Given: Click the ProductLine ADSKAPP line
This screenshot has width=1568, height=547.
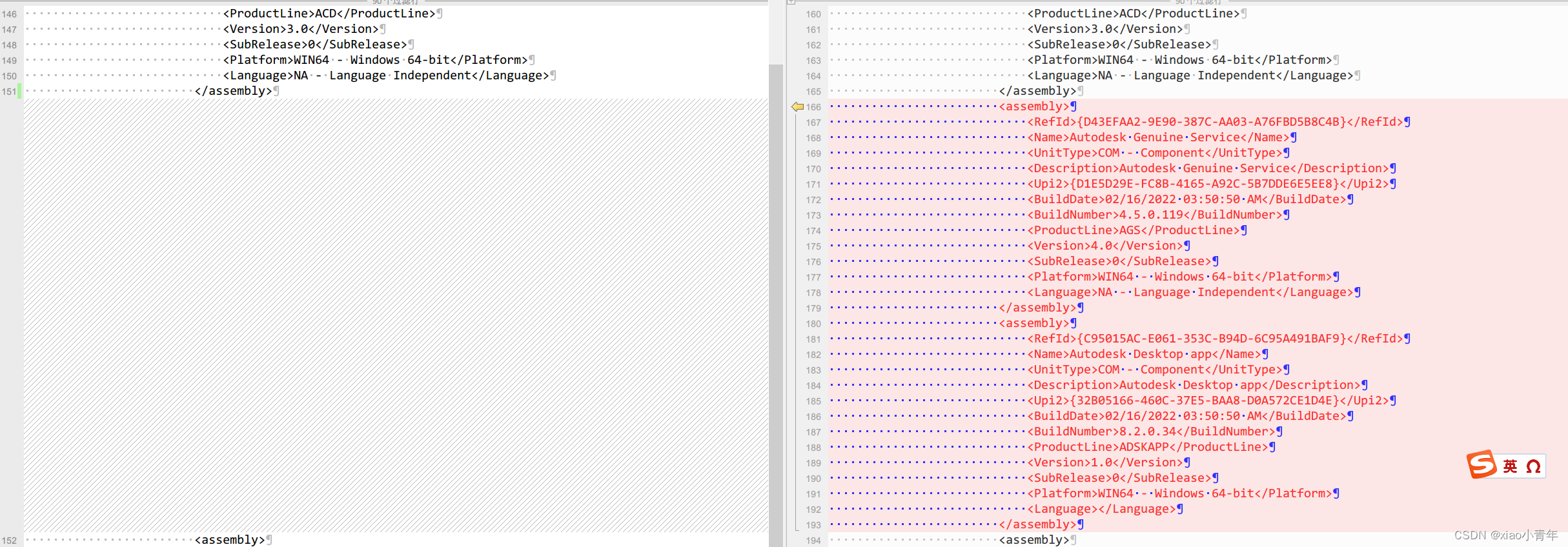Looking at the screenshot, I should (x=1148, y=447).
